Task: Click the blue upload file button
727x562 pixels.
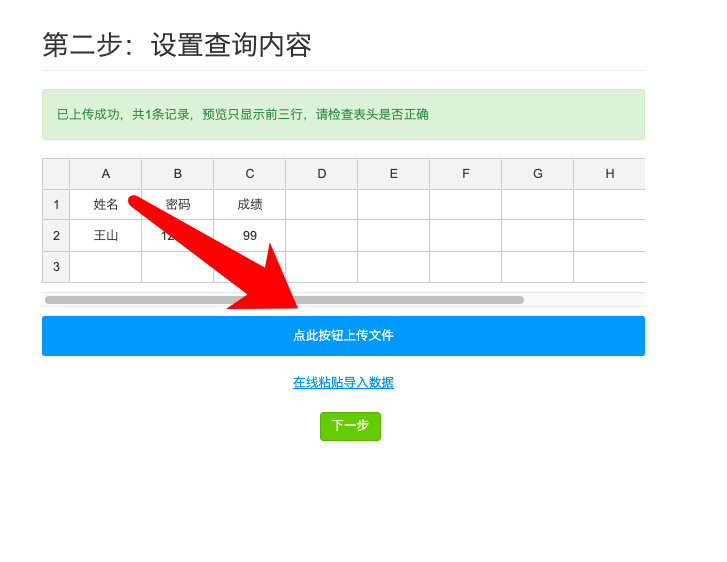Action: (x=343, y=336)
